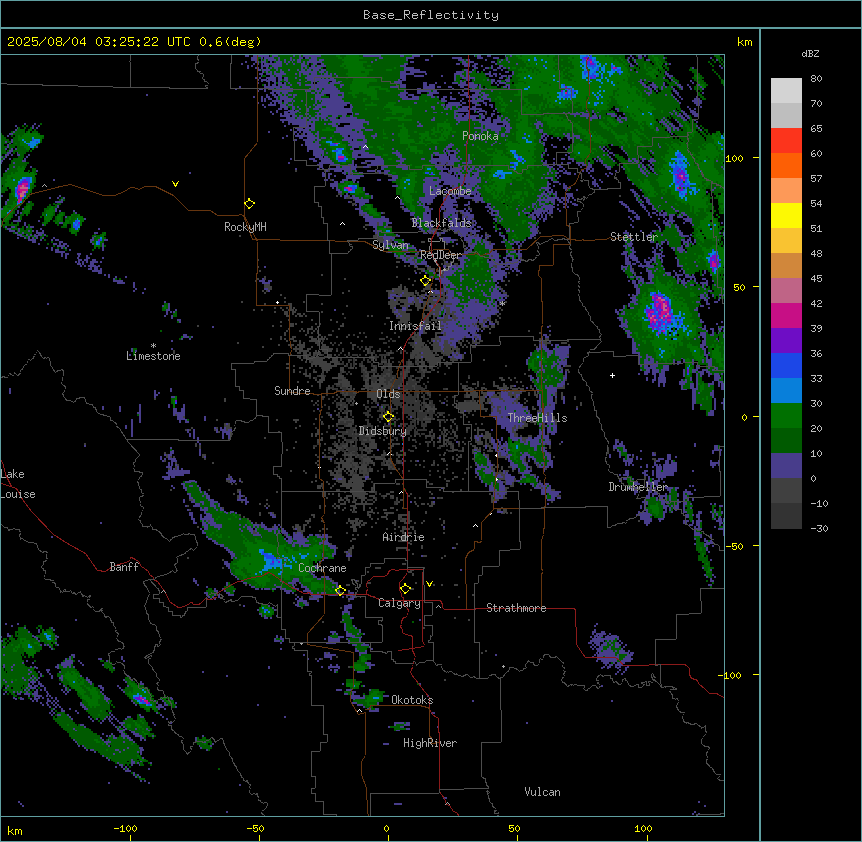
Task: Click the Lacombe city label
Action: (450, 191)
